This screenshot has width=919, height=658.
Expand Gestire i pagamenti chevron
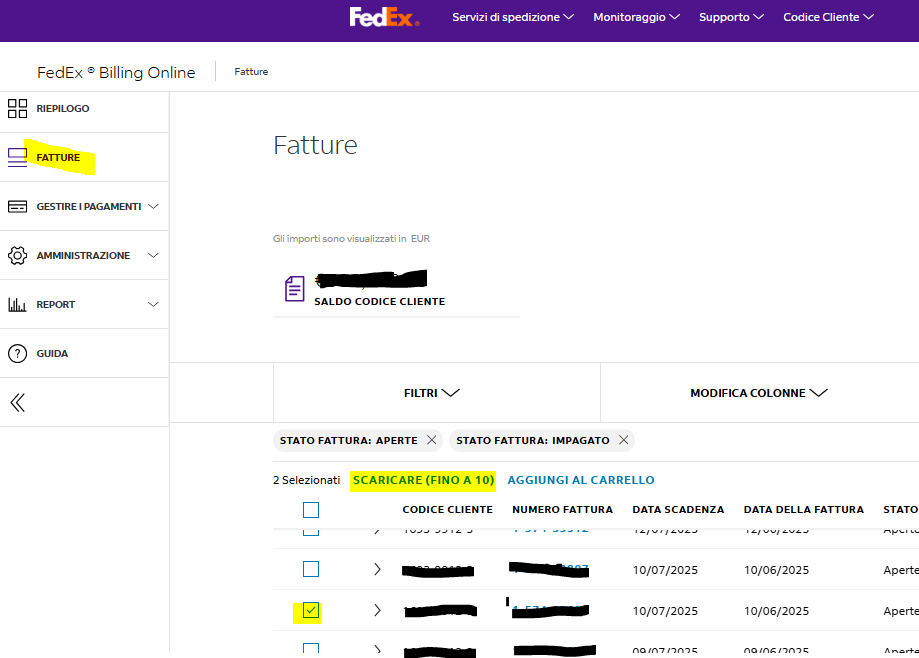[154, 206]
